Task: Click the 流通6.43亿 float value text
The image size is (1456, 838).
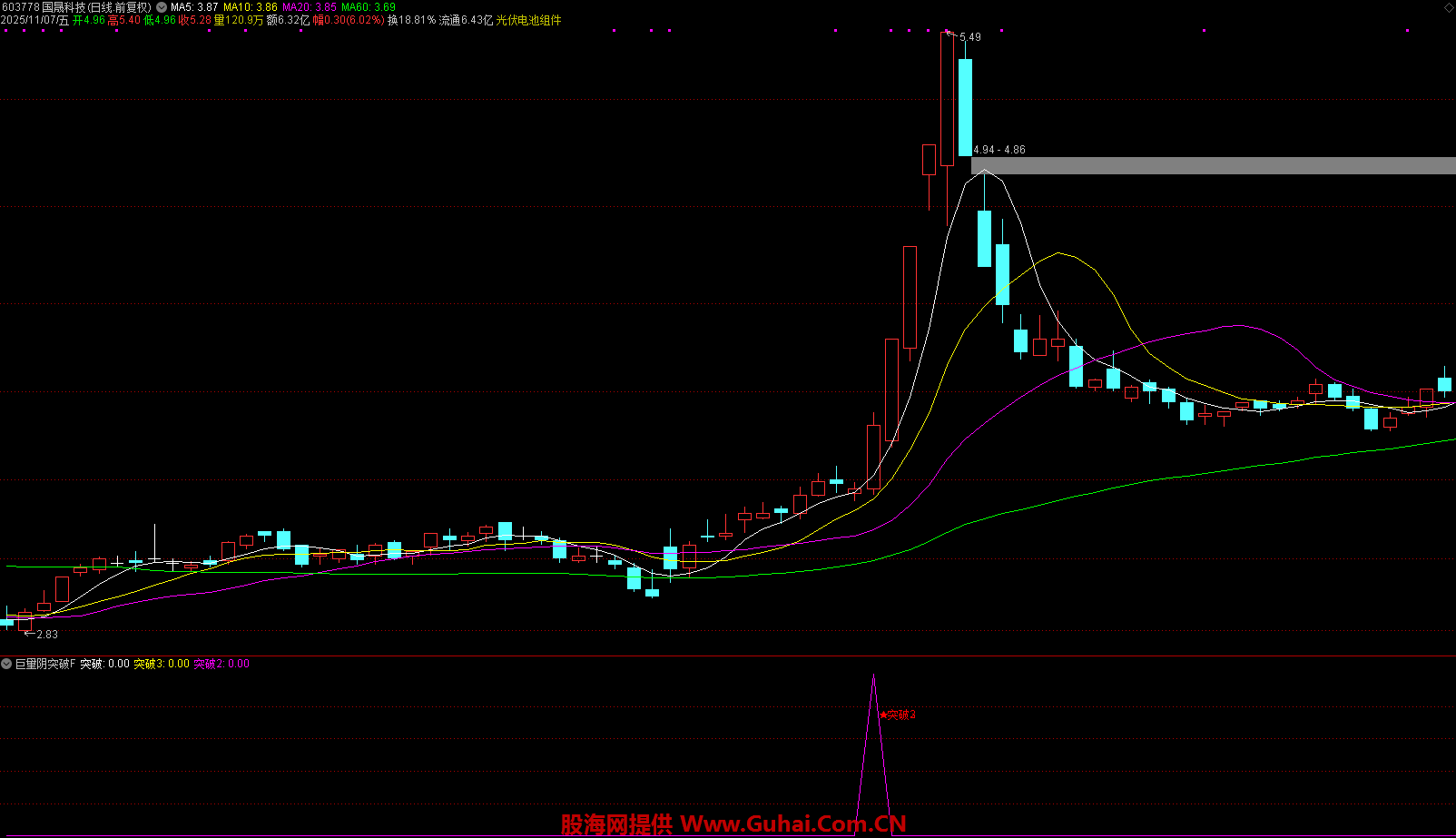Action: coord(466,20)
